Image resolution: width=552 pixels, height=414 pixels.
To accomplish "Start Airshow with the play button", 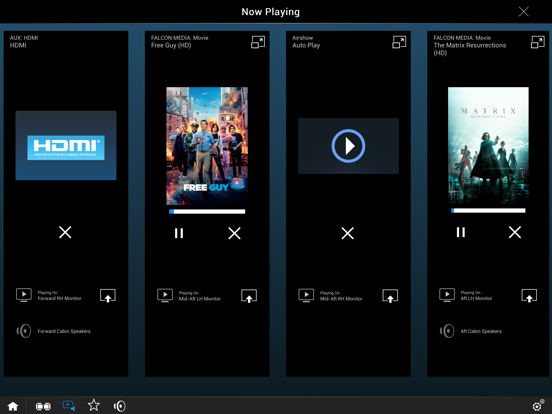I will [x=348, y=146].
